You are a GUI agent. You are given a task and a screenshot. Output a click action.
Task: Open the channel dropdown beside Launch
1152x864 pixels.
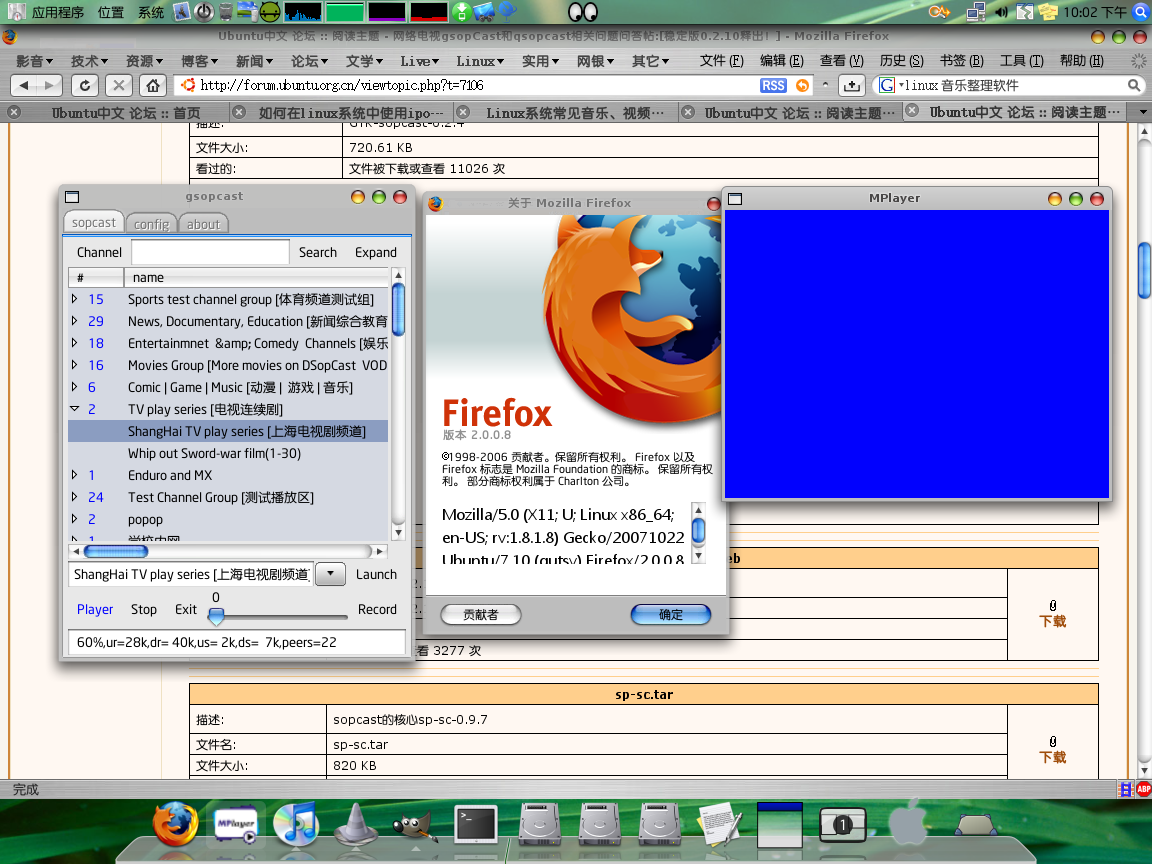[x=331, y=574]
